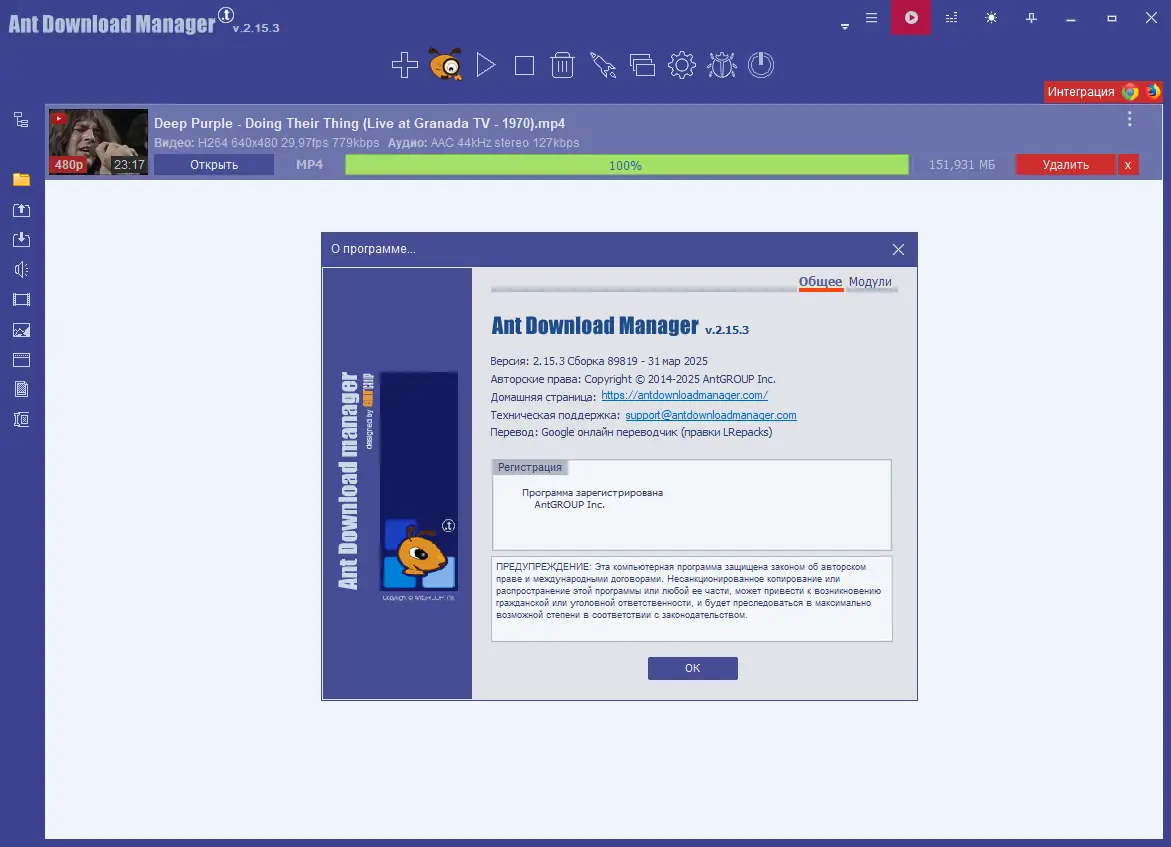Click the red video player button
The width and height of the screenshot is (1171, 847).
click(911, 17)
